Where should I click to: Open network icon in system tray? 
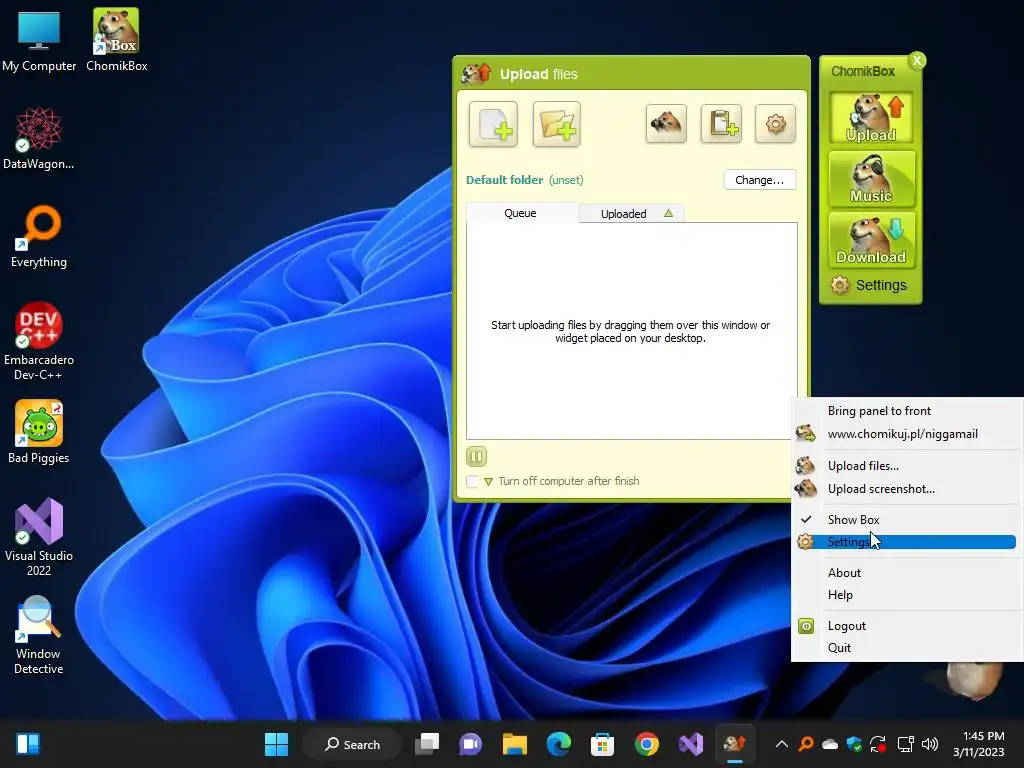pyautogui.click(x=905, y=744)
